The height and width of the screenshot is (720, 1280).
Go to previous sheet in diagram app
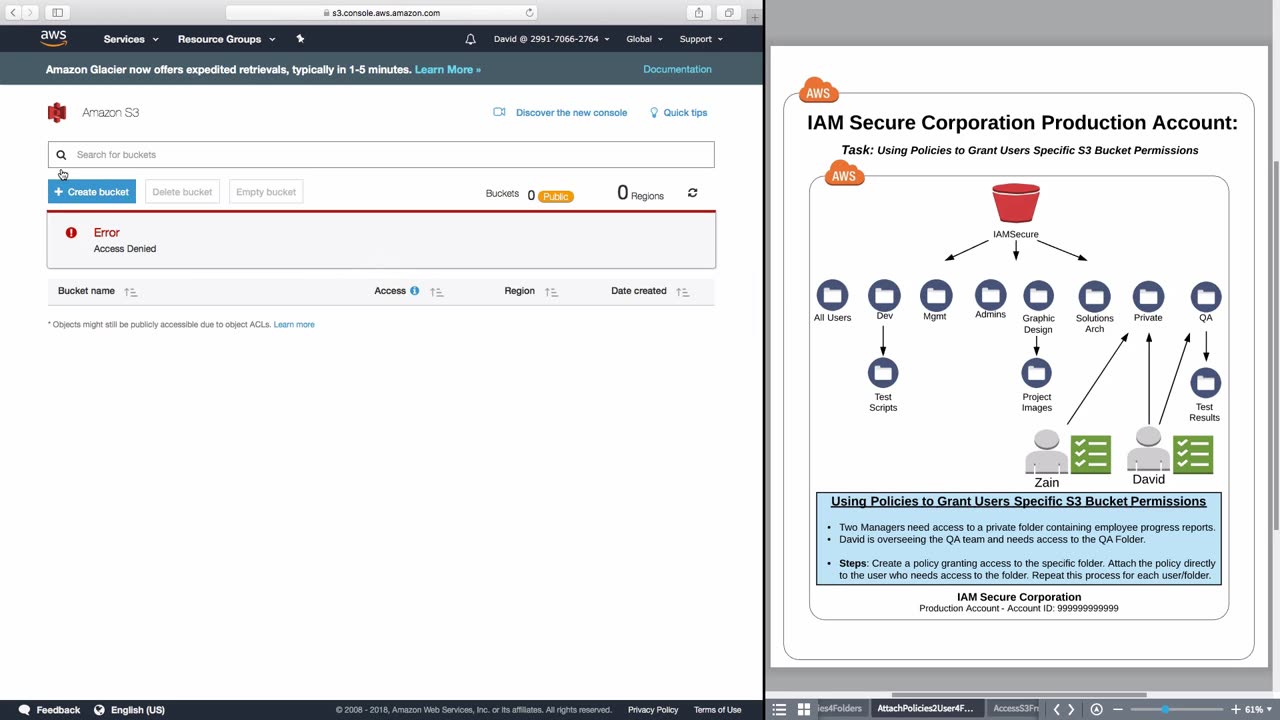(1056, 709)
